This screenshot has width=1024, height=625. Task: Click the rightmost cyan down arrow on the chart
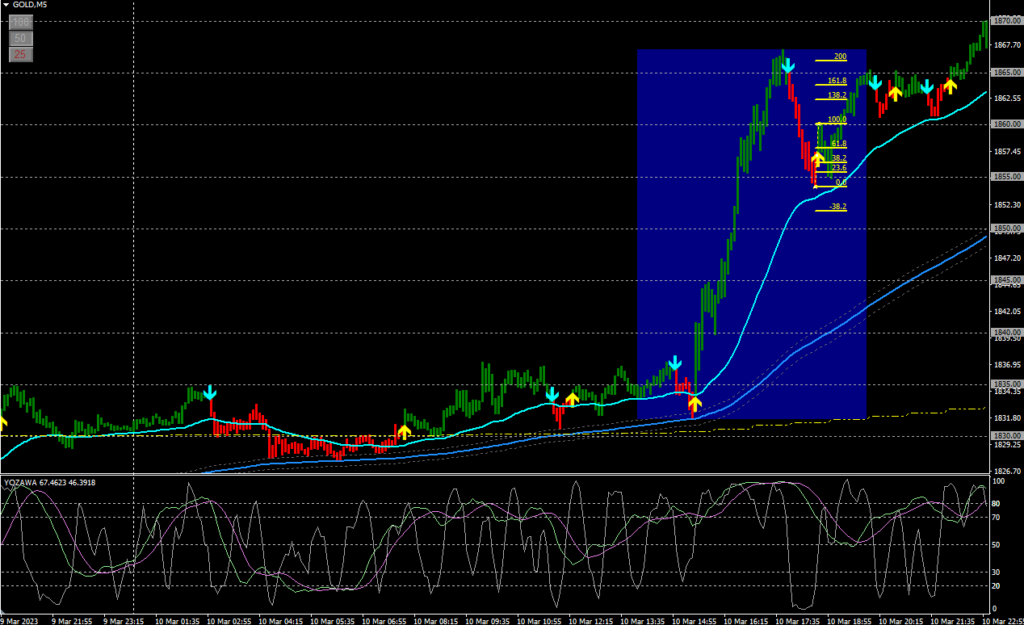tap(927, 87)
